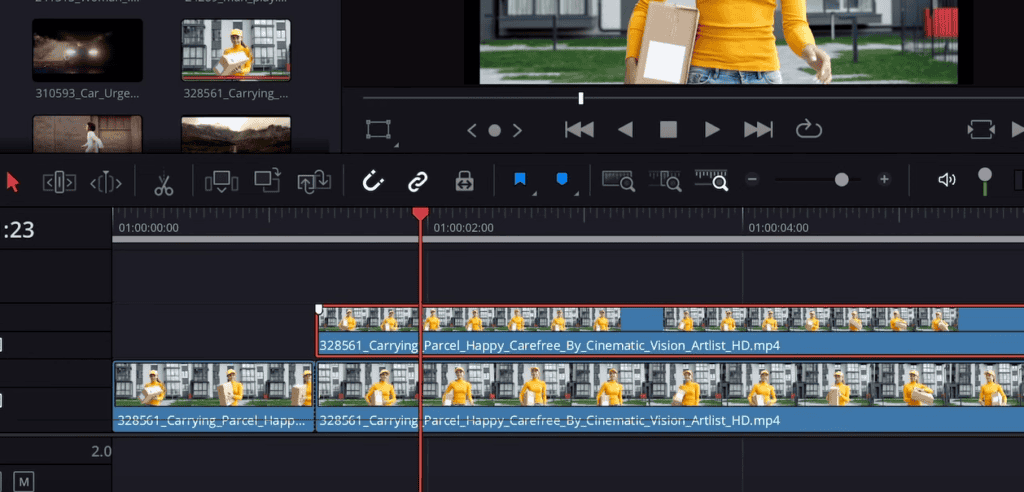Go to next keyframe arrow
Viewport: 1024px width, 492px height.
517,131
